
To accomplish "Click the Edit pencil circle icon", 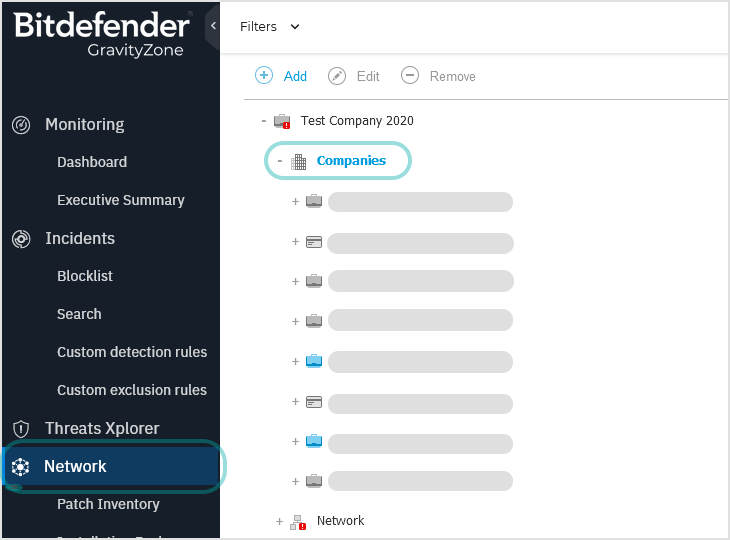I will tap(337, 76).
